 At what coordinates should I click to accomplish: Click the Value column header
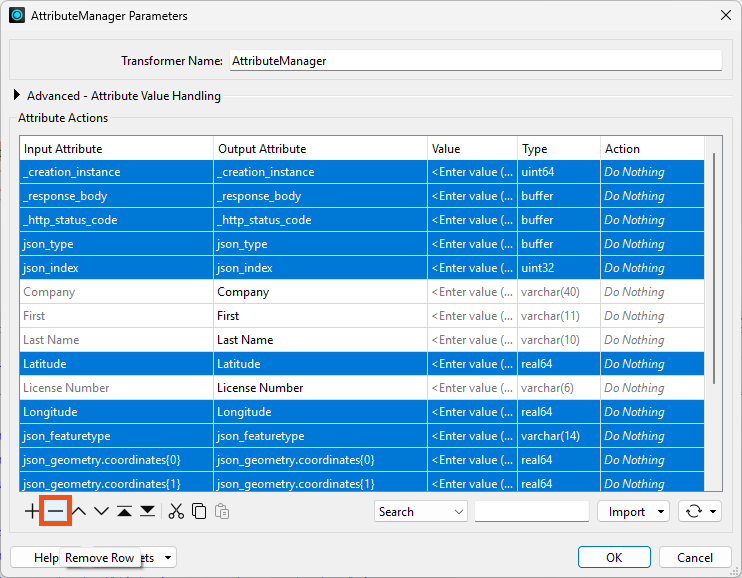tap(472, 149)
